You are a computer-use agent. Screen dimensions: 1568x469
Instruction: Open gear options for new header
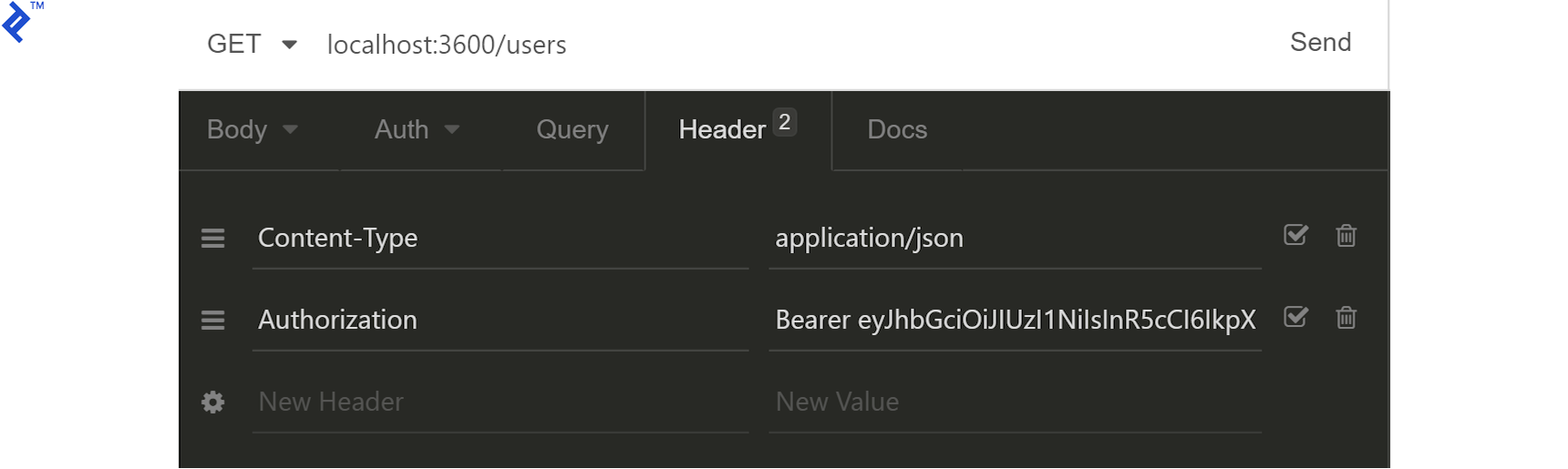click(212, 403)
